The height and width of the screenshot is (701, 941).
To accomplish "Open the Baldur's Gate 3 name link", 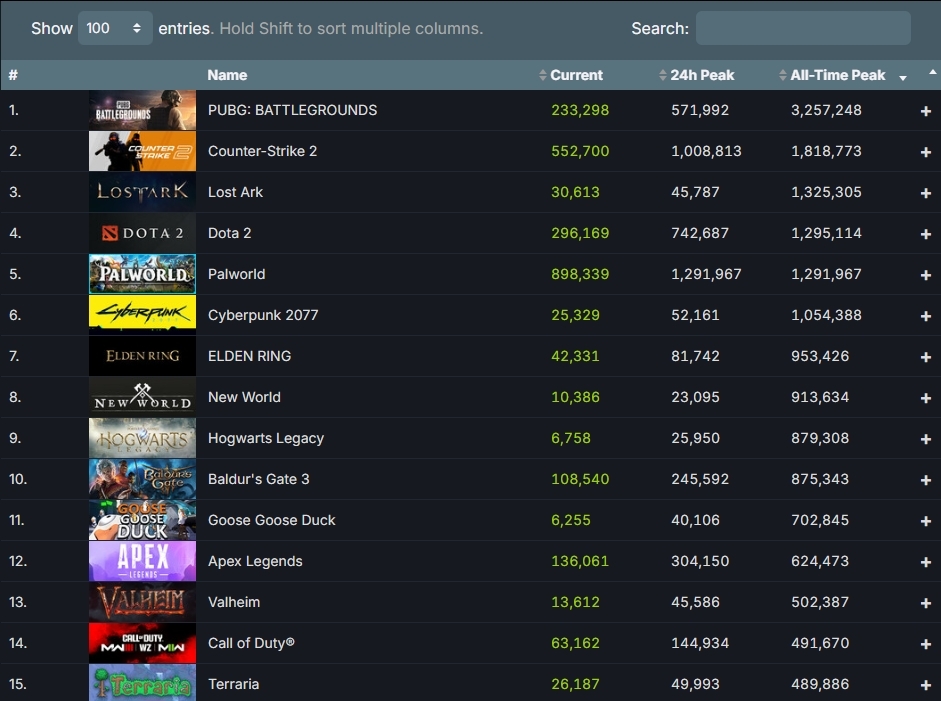I will (x=258, y=479).
